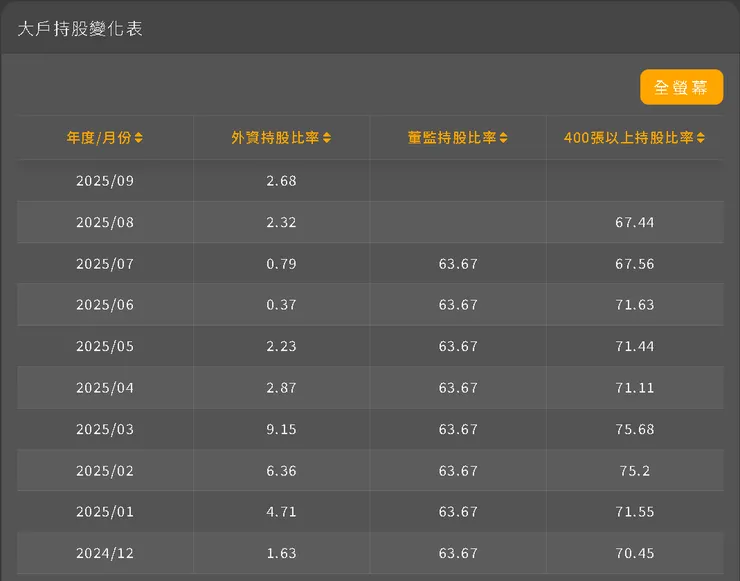Sort by 400張以上持股比率 sort arrows icon
This screenshot has height=581, width=740.
pyautogui.click(x=701, y=138)
